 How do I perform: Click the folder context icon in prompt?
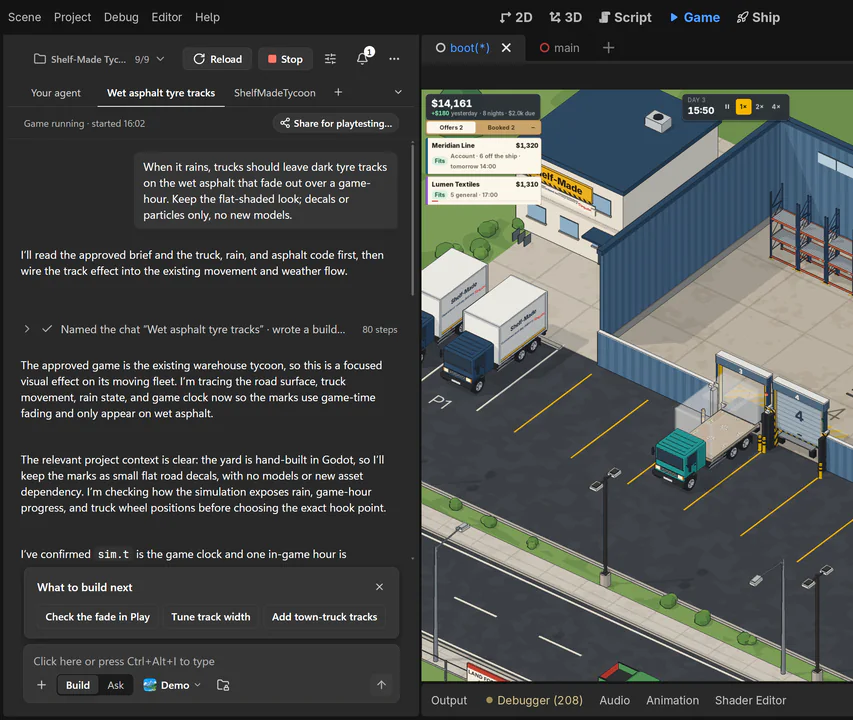(223, 685)
